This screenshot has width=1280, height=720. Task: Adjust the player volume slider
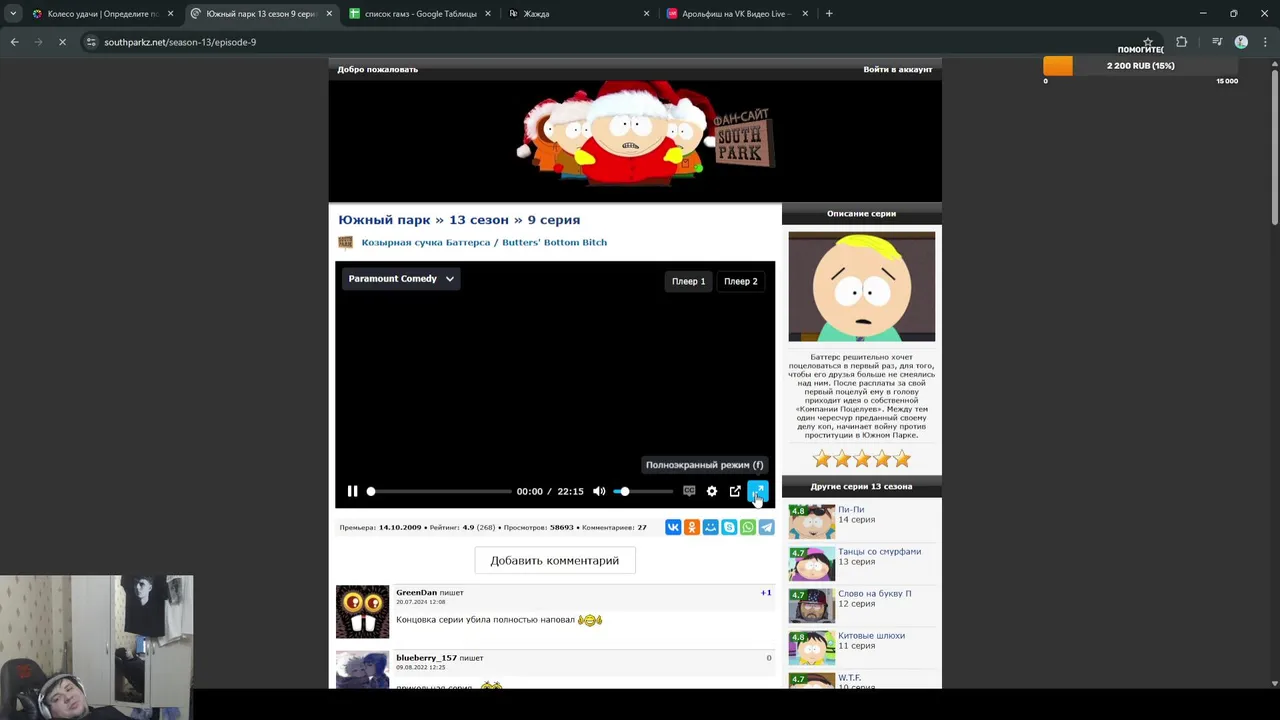pyautogui.click(x=644, y=491)
